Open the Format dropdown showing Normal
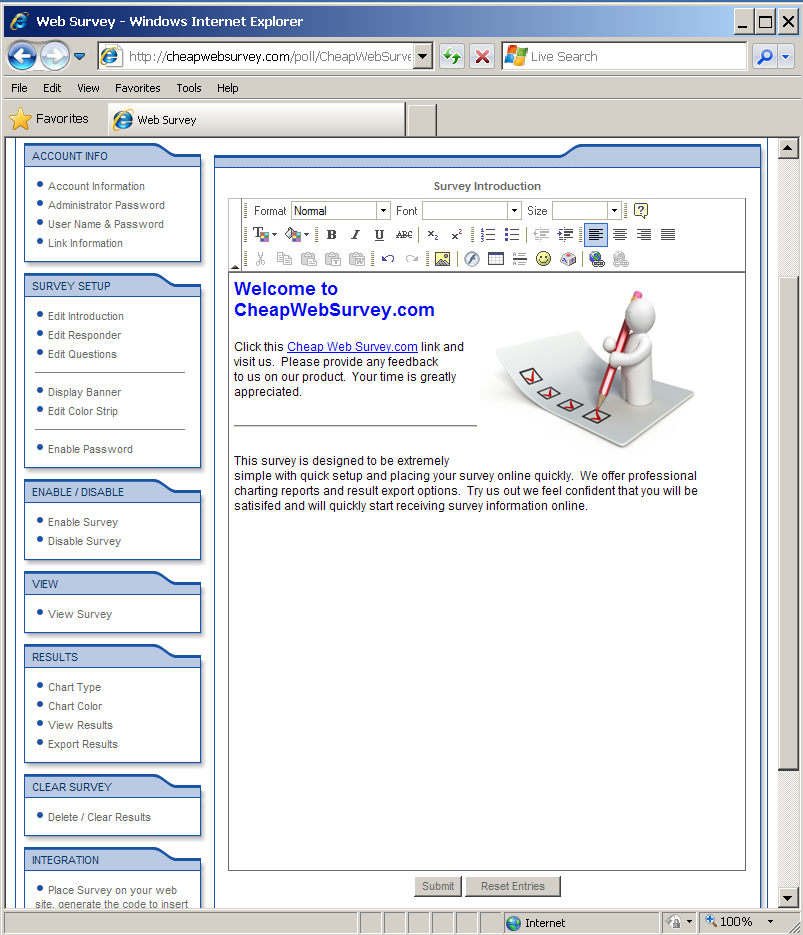Screen dimensions: 803x935 tap(340, 211)
